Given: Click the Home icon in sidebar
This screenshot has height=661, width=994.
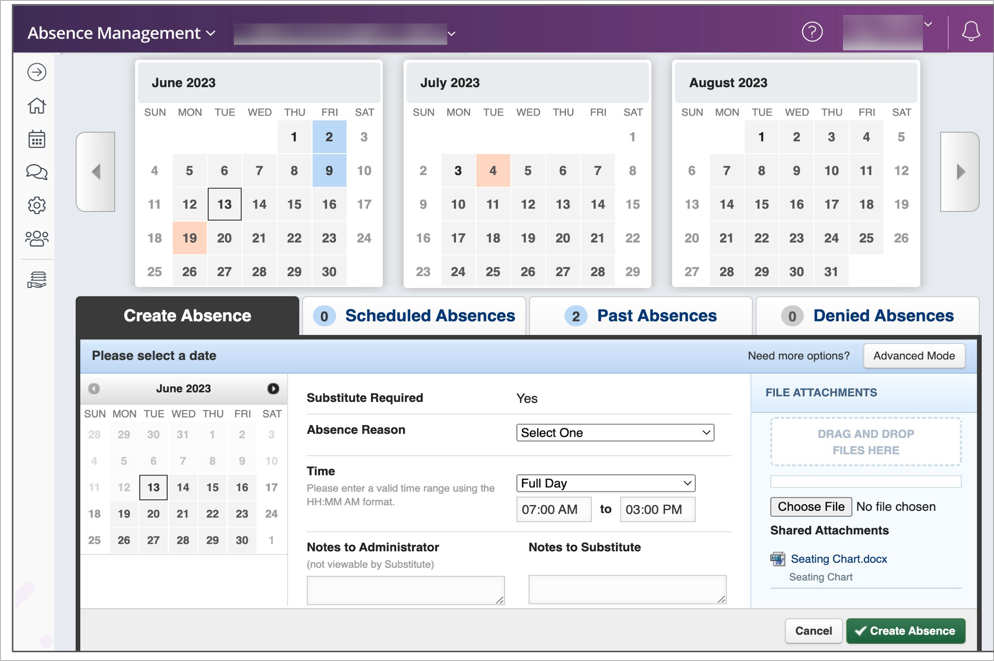Looking at the screenshot, I should (x=37, y=106).
